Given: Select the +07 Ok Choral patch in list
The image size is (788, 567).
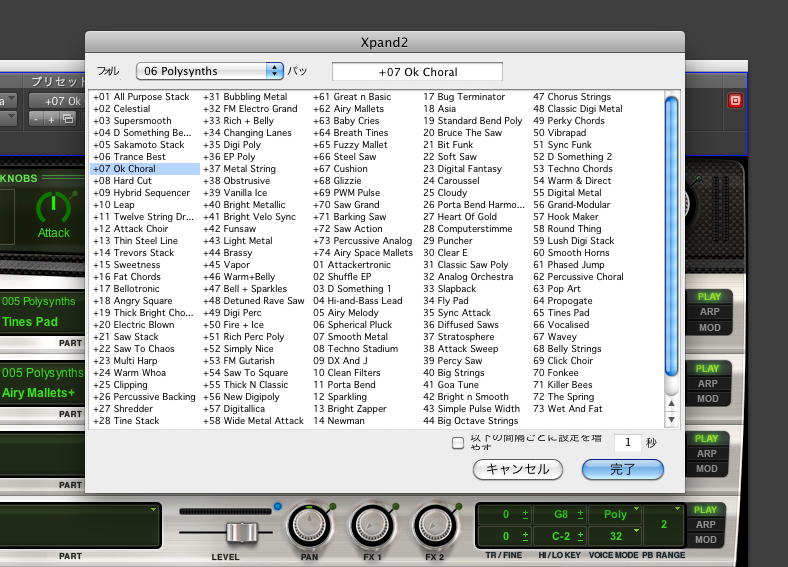Looking at the screenshot, I should pos(145,169).
